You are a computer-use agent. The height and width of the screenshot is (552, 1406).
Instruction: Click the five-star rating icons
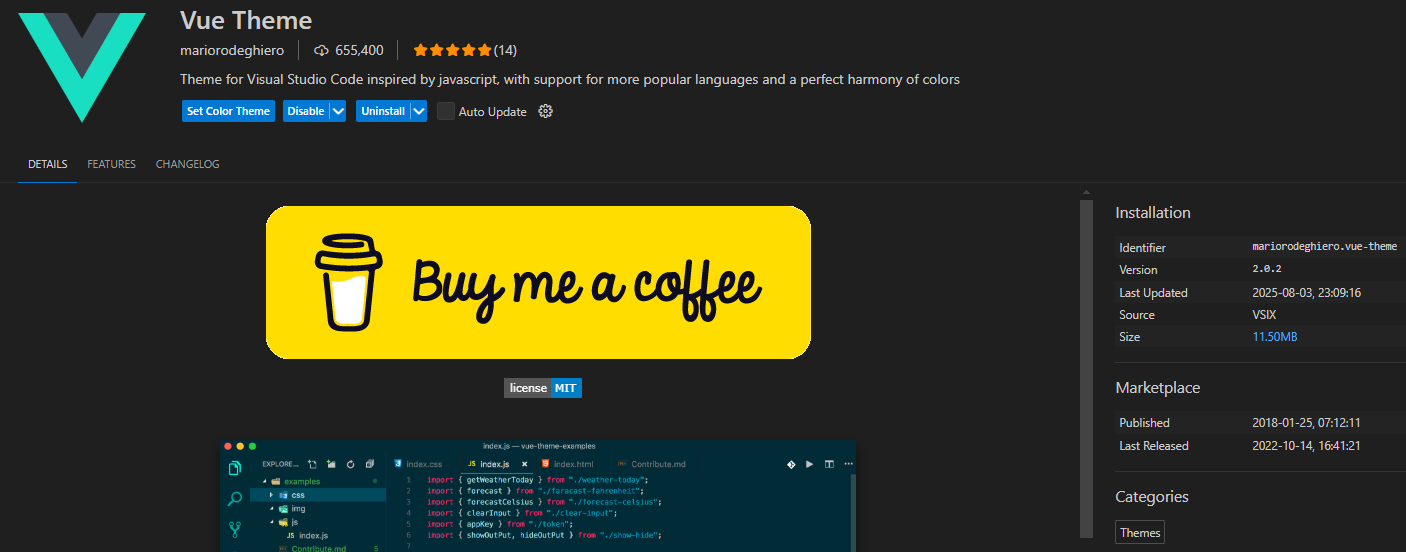point(452,50)
